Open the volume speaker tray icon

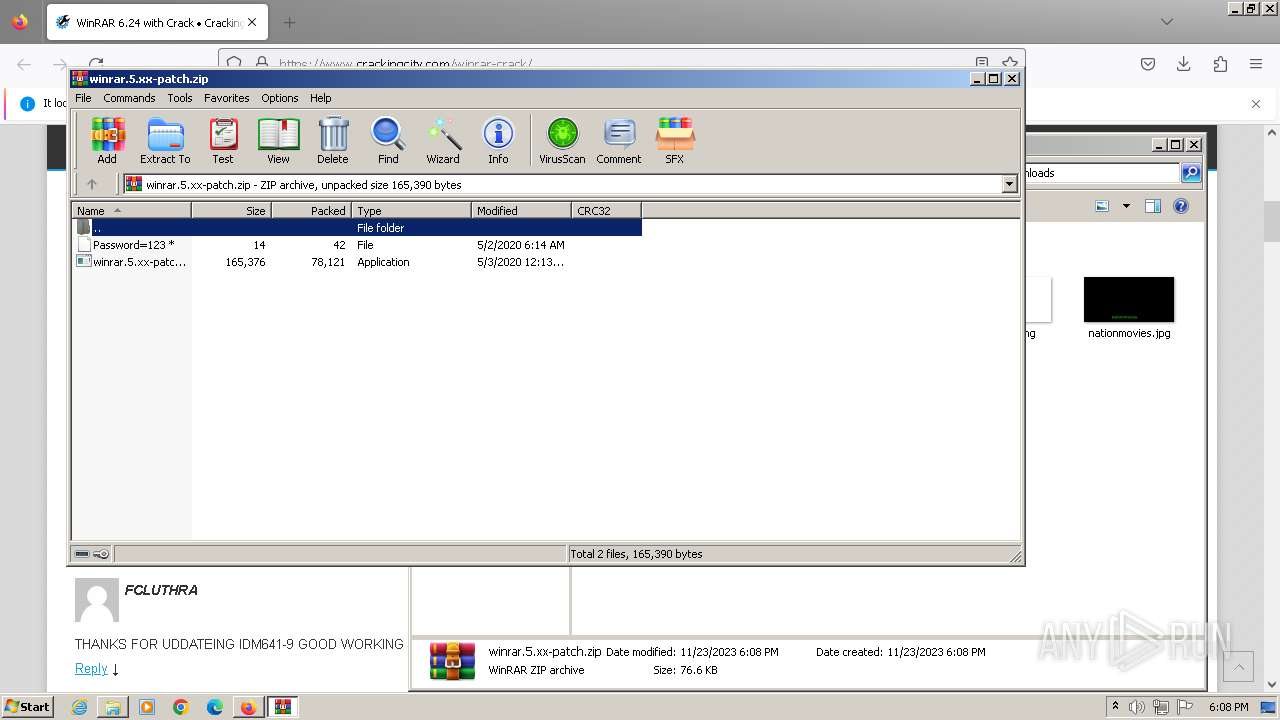pos(1138,707)
